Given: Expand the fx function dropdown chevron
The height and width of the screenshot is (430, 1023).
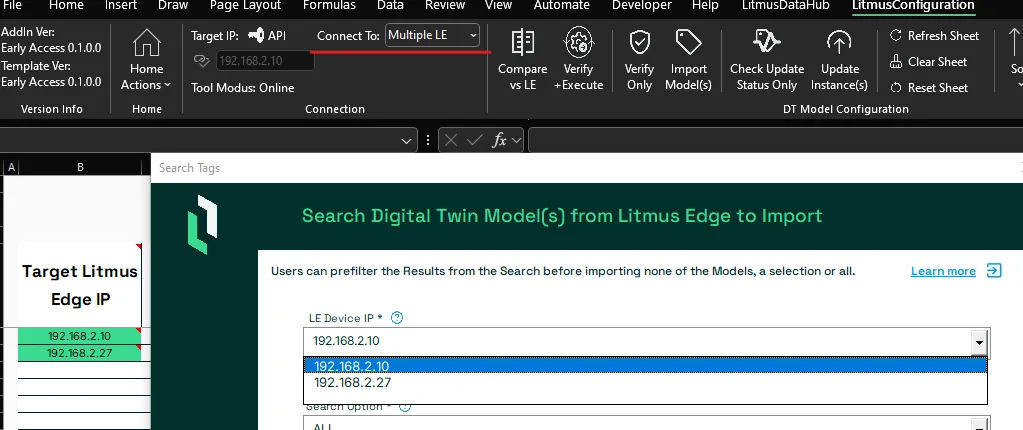Looking at the screenshot, I should (517, 140).
